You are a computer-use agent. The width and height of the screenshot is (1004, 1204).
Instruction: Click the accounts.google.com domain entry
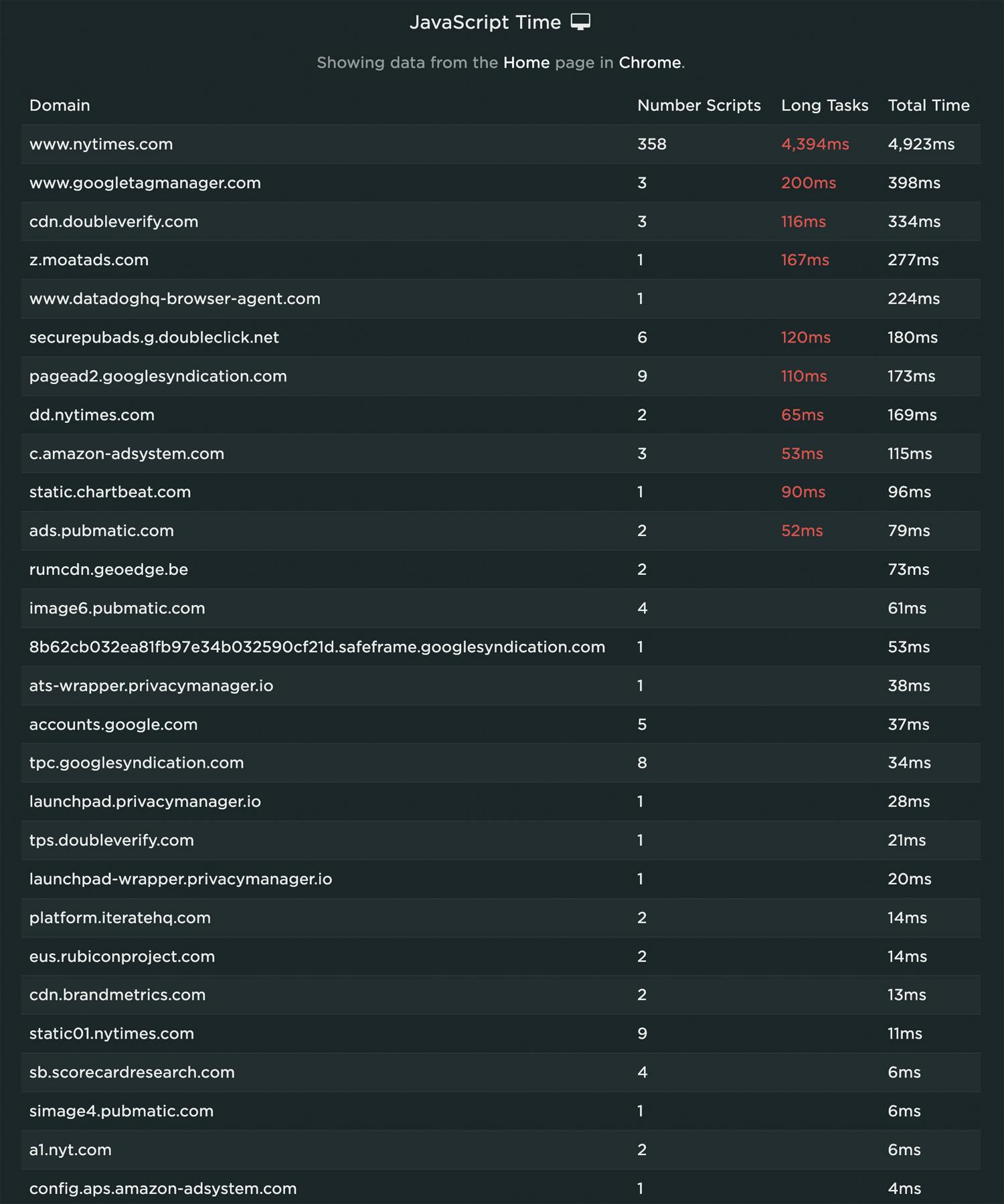tap(113, 724)
